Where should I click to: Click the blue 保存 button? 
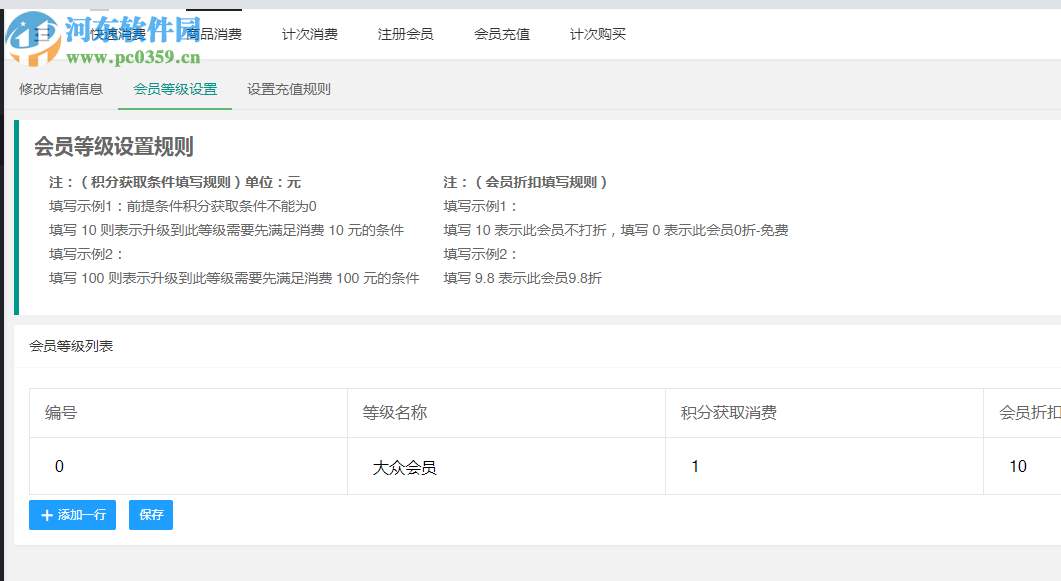(150, 515)
